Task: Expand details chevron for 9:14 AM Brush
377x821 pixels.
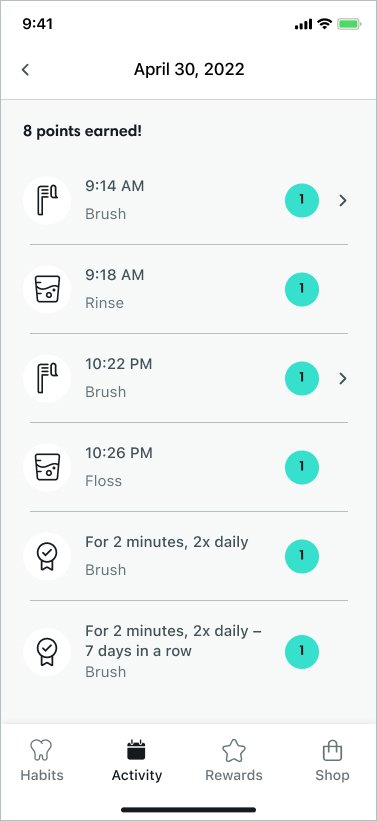Action: point(343,201)
